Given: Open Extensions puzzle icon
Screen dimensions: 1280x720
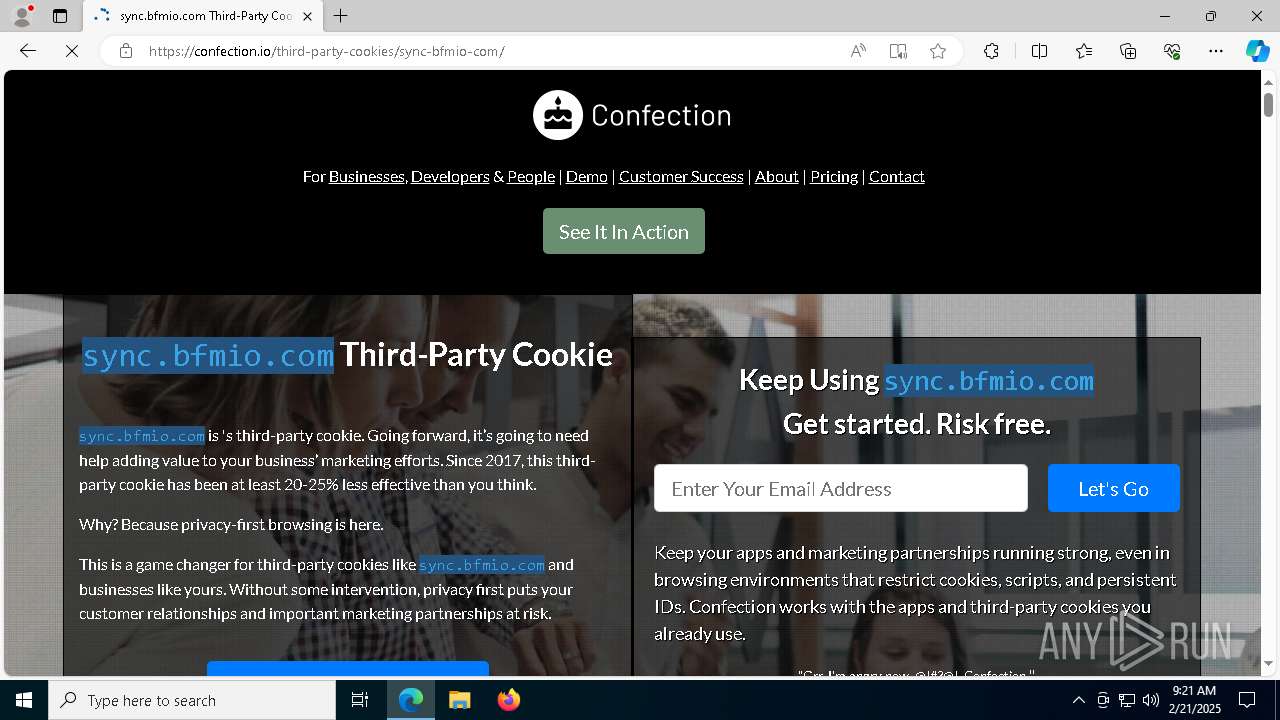Looking at the screenshot, I should click(991, 51).
